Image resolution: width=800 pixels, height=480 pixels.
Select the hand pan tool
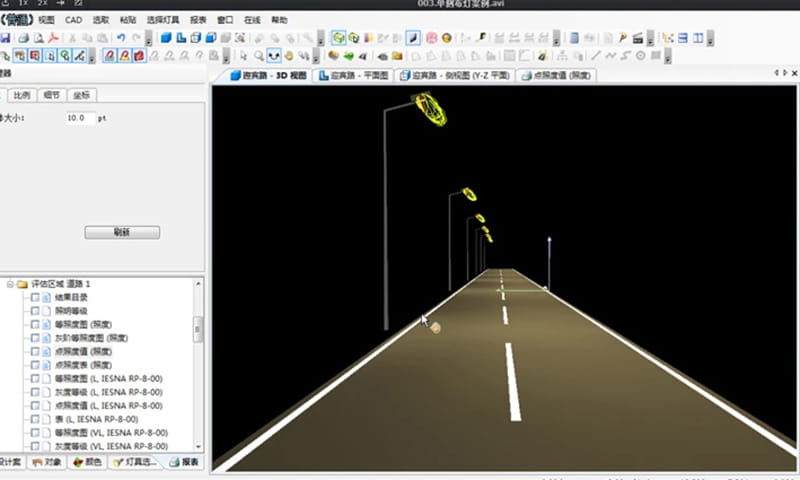point(289,56)
